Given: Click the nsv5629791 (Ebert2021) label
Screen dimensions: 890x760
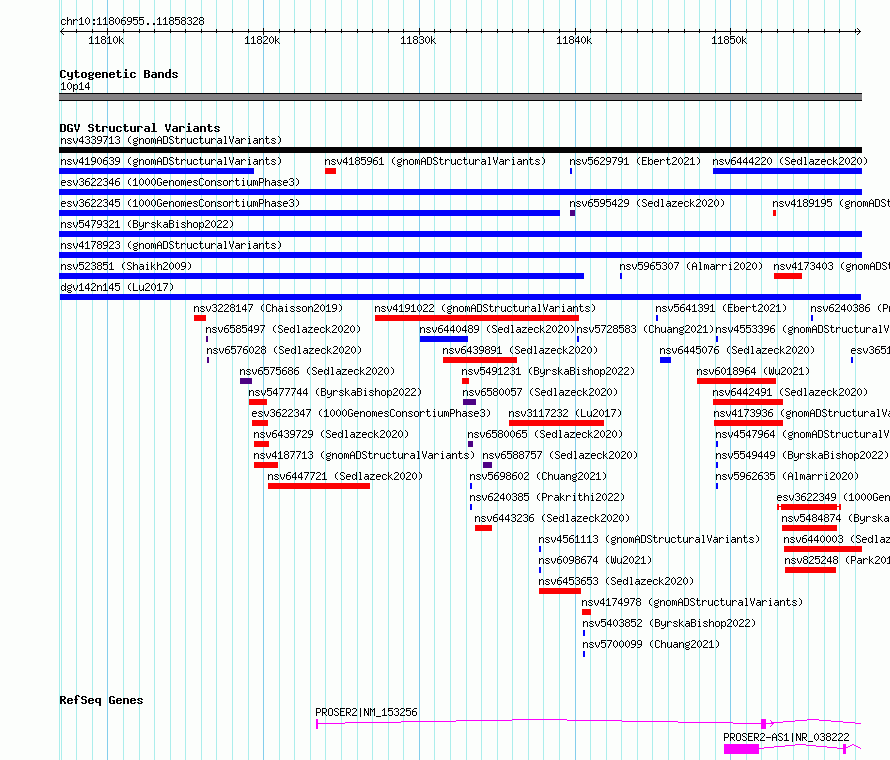Looking at the screenshot, I should [635, 161].
